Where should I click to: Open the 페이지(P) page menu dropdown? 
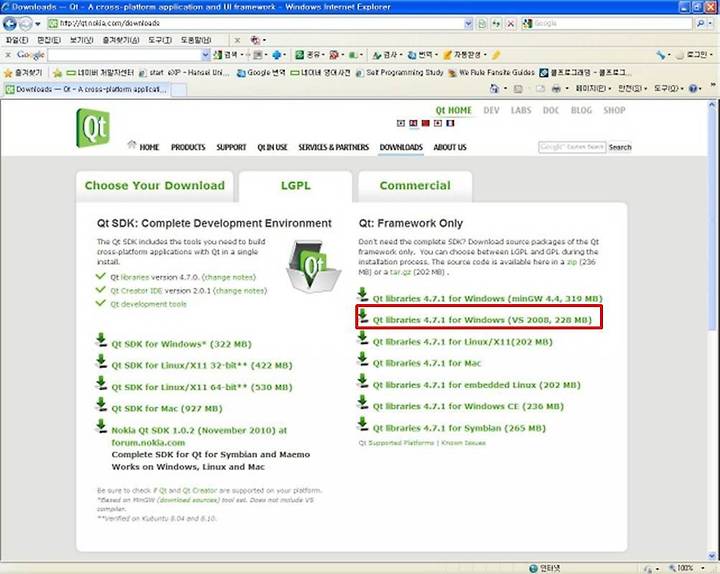(593, 89)
